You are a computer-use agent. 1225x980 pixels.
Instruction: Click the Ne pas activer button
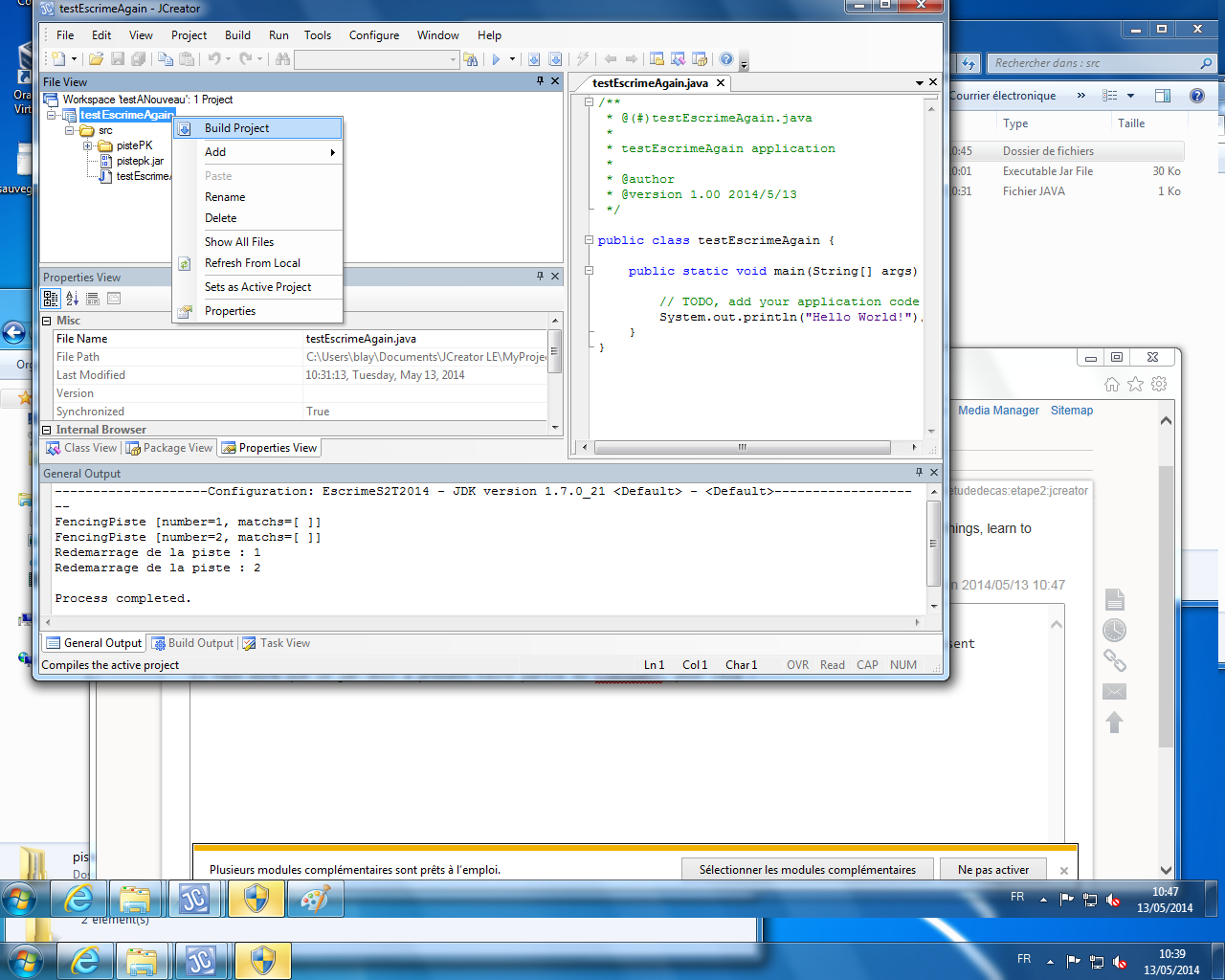coord(993,870)
